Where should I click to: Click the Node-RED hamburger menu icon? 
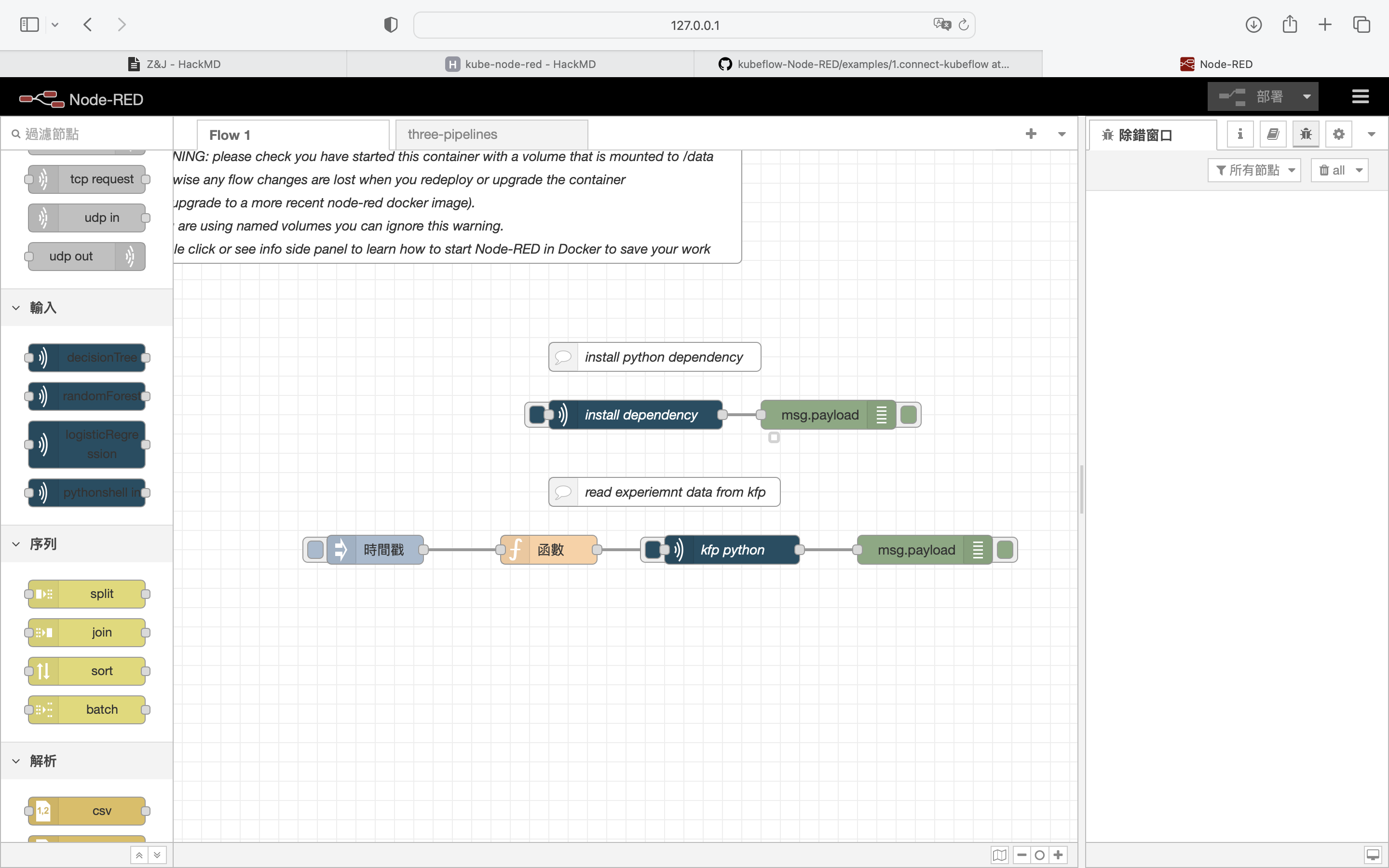[x=1360, y=96]
